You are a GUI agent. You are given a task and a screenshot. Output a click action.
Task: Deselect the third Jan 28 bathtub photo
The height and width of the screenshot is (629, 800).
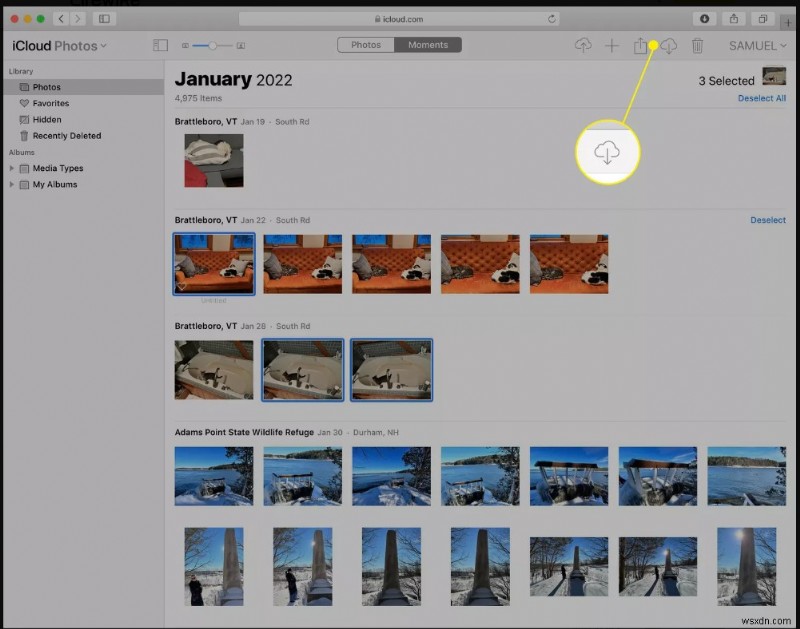click(391, 370)
